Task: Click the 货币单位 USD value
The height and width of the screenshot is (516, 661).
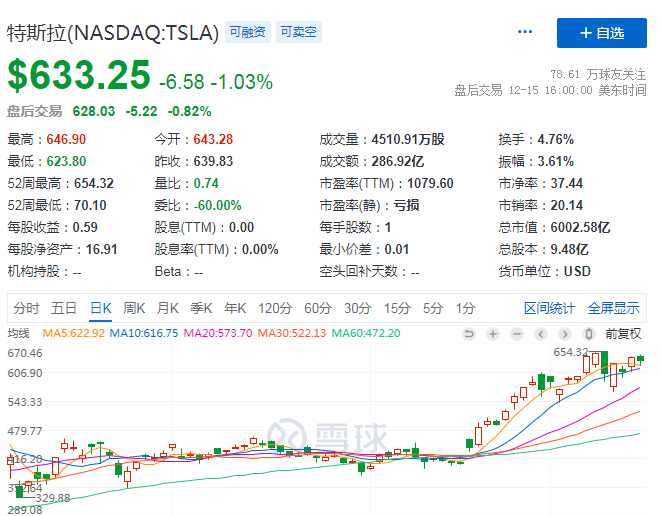Action: 577,271
